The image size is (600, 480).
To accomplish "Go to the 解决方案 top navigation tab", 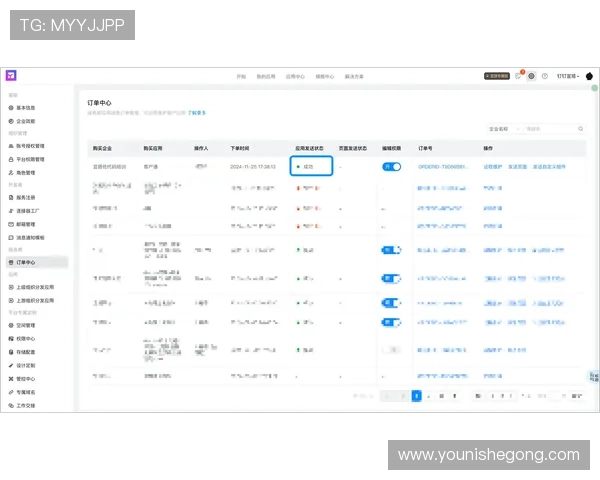I will (354, 77).
